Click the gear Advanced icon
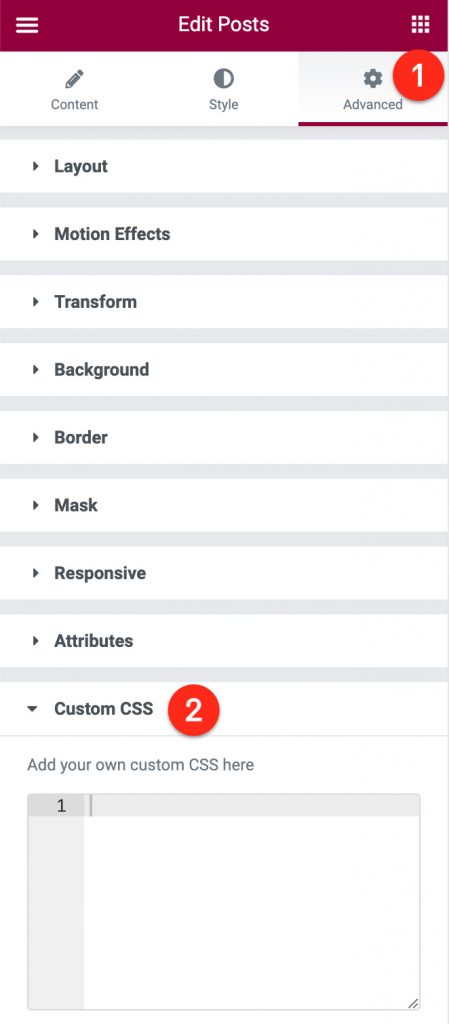Image resolution: width=449 pixels, height=1024 pixels. tap(373, 80)
